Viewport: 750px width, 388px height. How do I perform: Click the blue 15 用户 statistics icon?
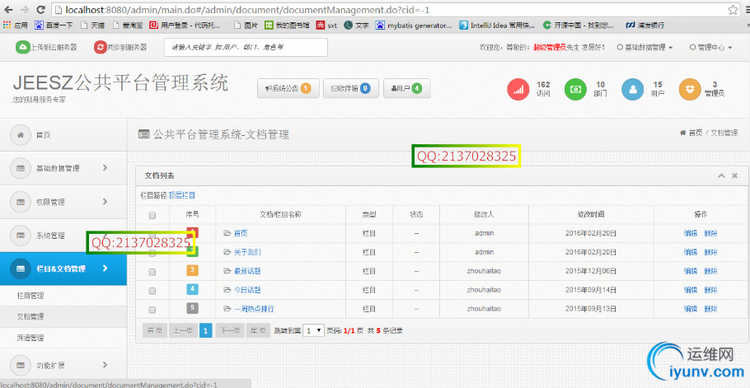tap(633, 89)
